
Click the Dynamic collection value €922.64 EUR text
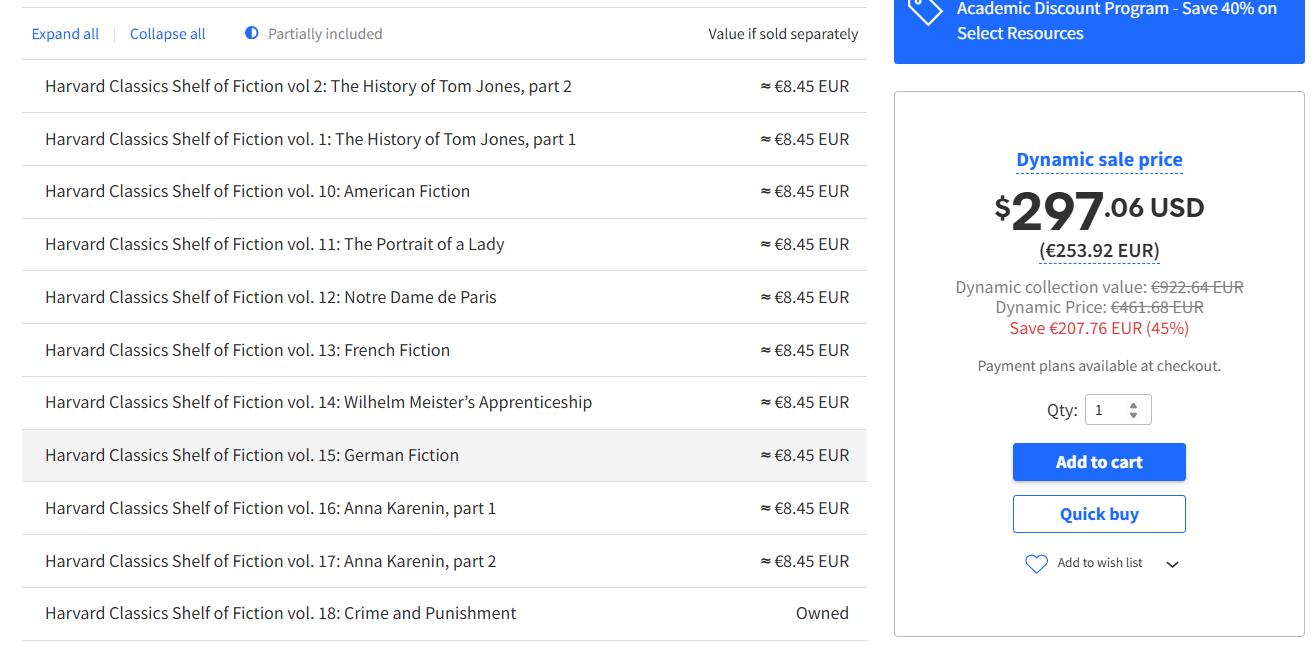1099,287
